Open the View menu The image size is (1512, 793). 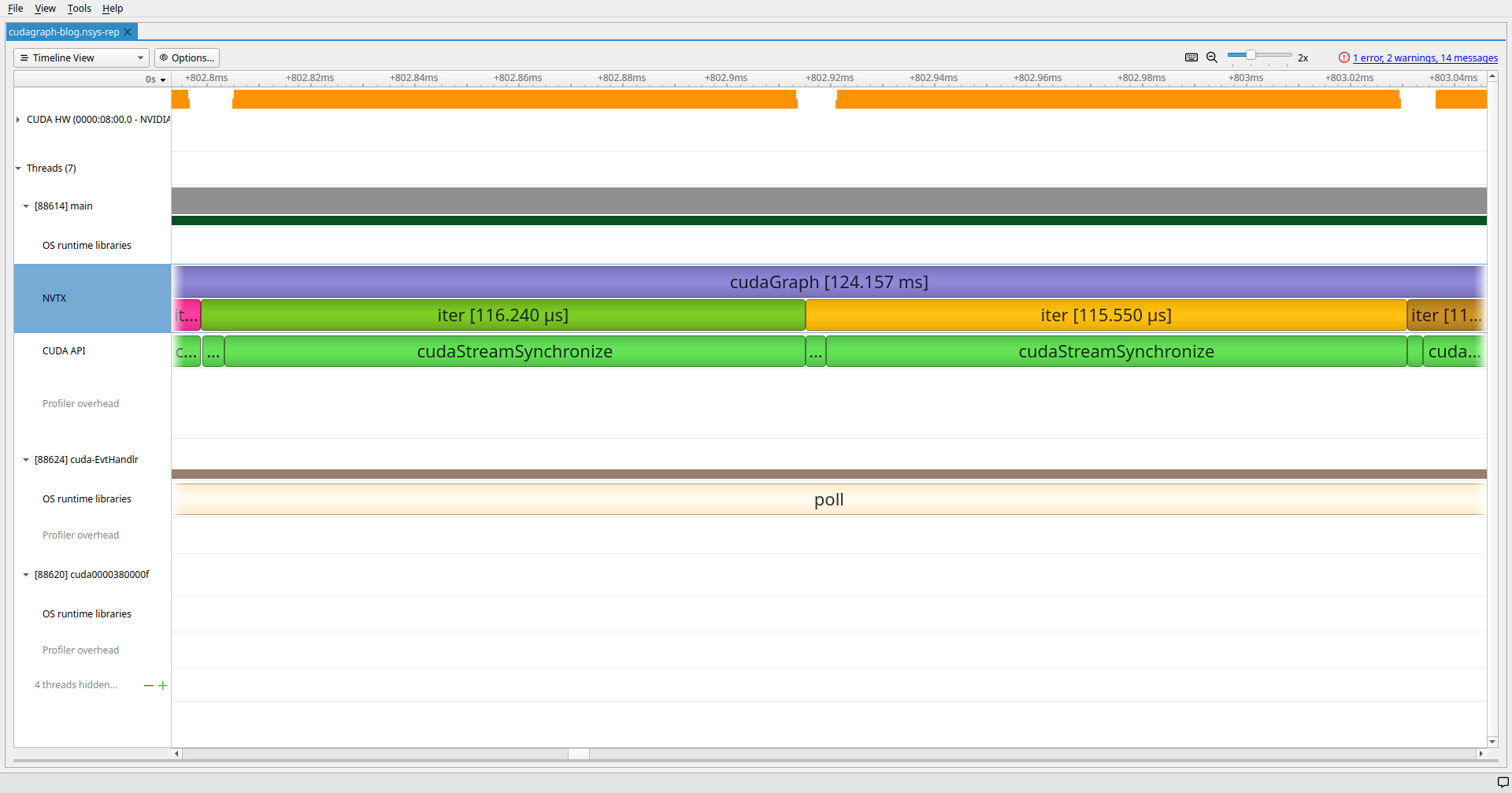click(45, 9)
